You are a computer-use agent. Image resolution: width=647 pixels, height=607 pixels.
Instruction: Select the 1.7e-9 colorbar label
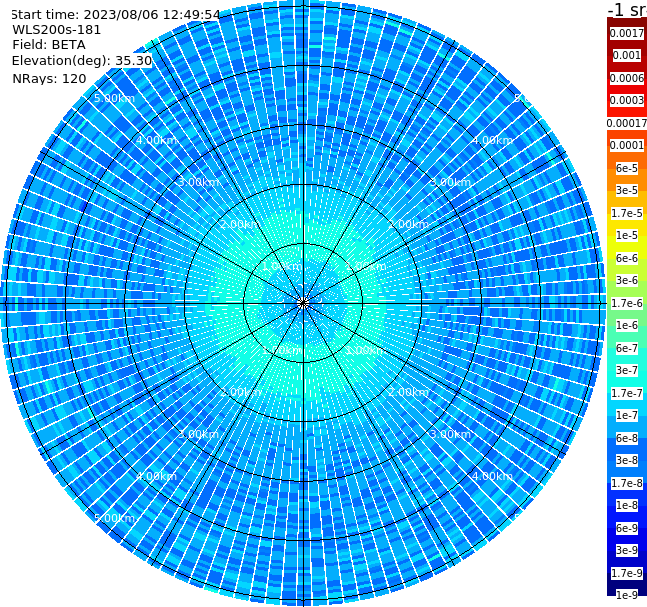pyautogui.click(x=627, y=573)
